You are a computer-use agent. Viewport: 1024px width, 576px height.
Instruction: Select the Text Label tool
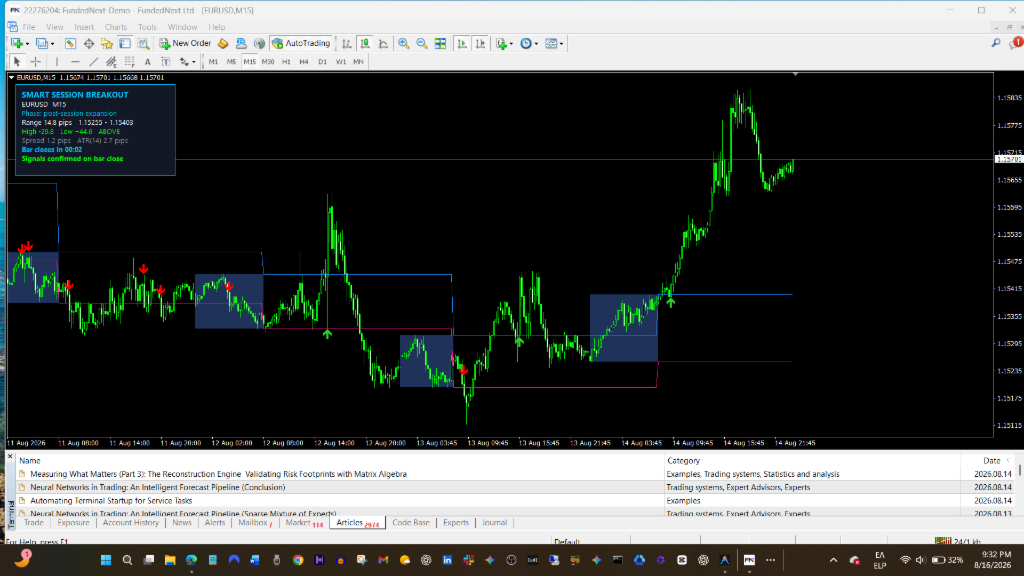(x=166, y=61)
